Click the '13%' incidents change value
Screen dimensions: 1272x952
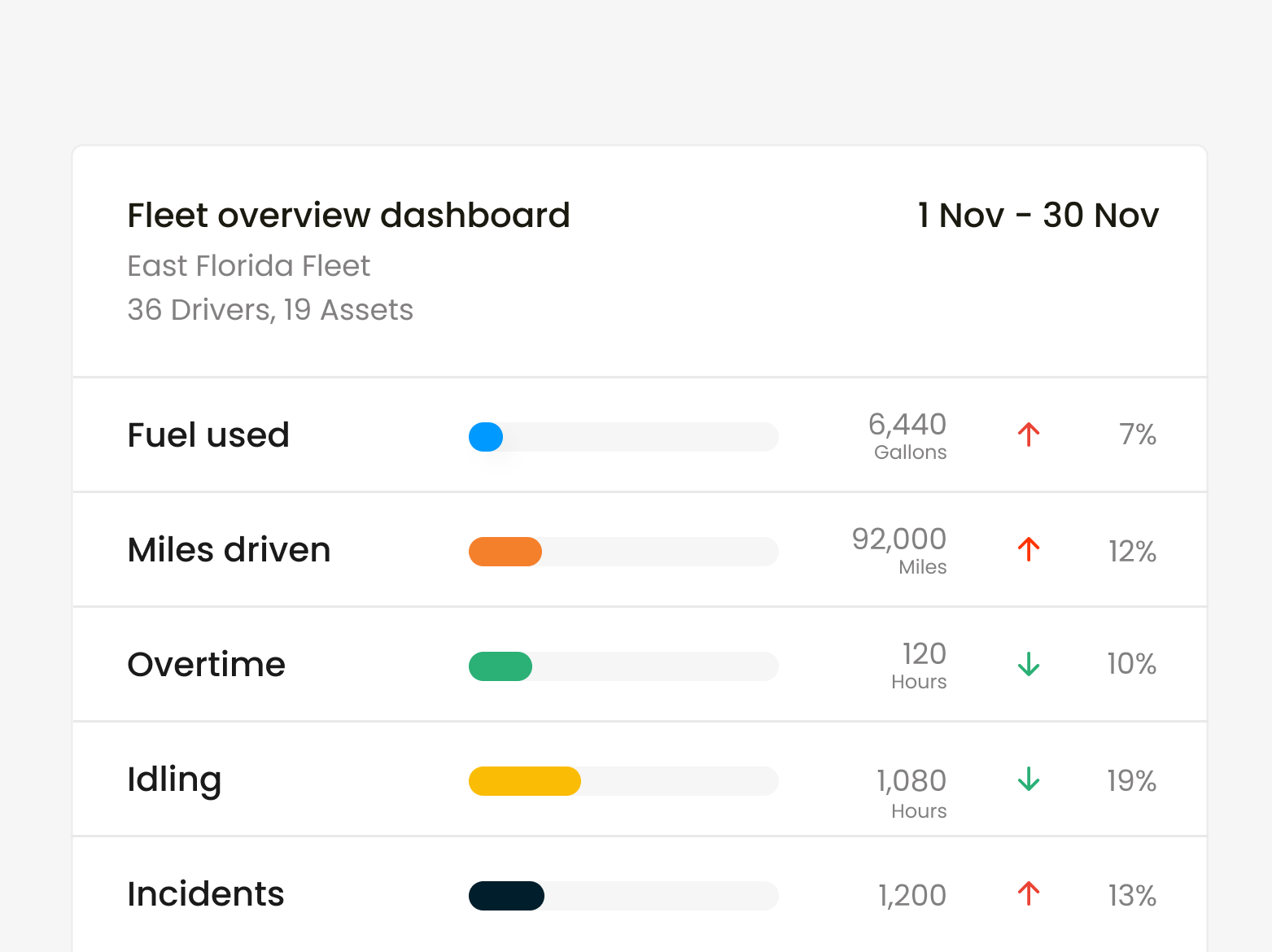click(1132, 896)
